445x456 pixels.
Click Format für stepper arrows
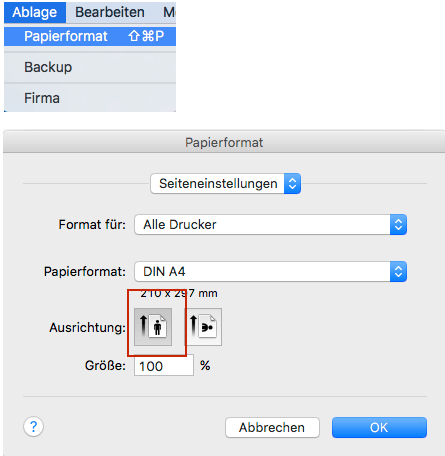(398, 225)
